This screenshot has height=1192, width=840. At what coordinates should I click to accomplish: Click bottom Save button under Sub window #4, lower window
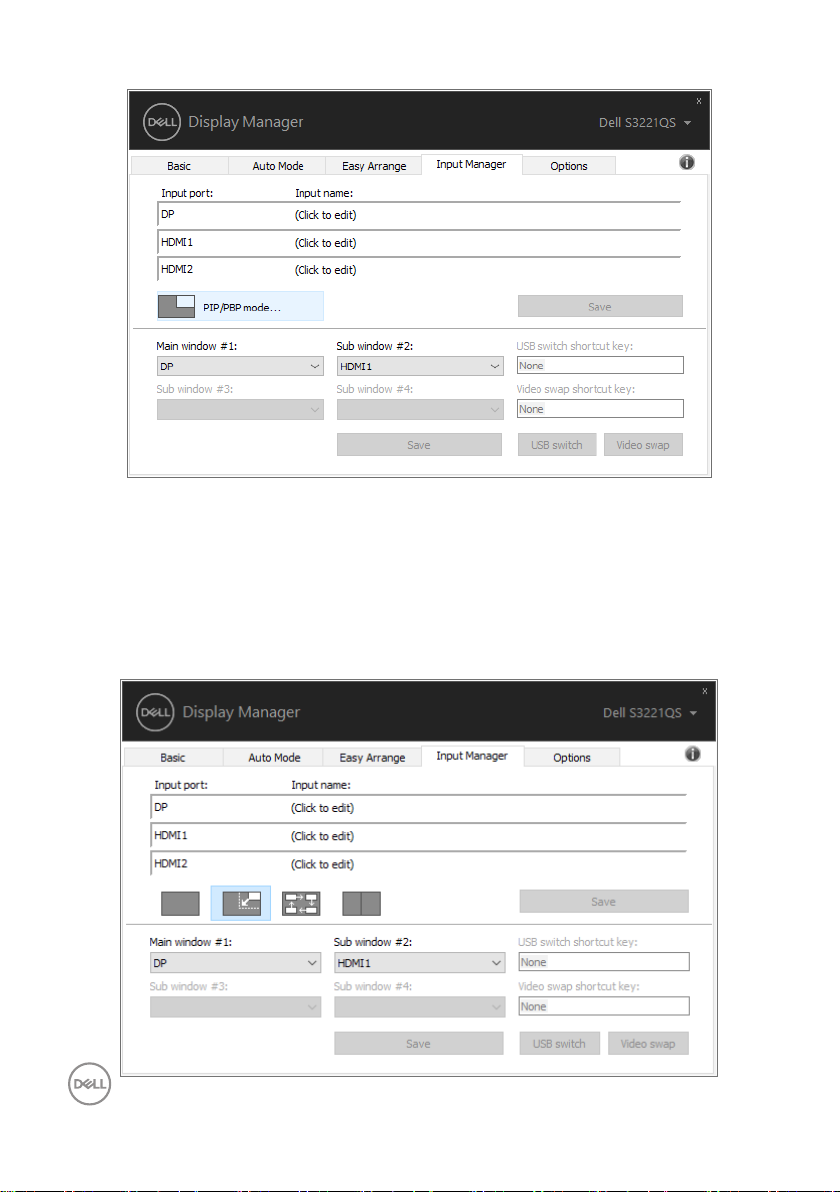[418, 1043]
